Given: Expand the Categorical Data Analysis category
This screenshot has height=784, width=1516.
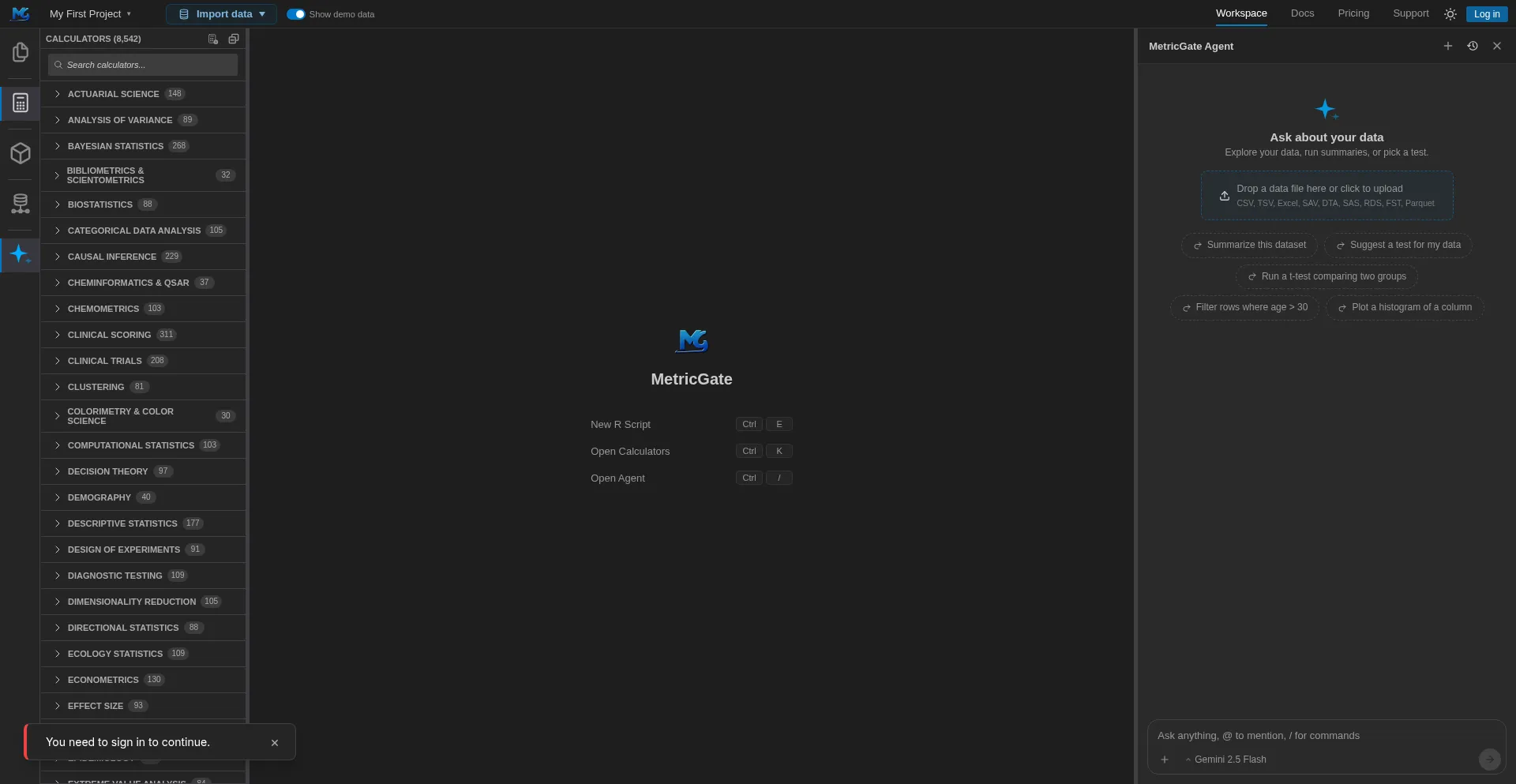Looking at the screenshot, I should tap(143, 231).
